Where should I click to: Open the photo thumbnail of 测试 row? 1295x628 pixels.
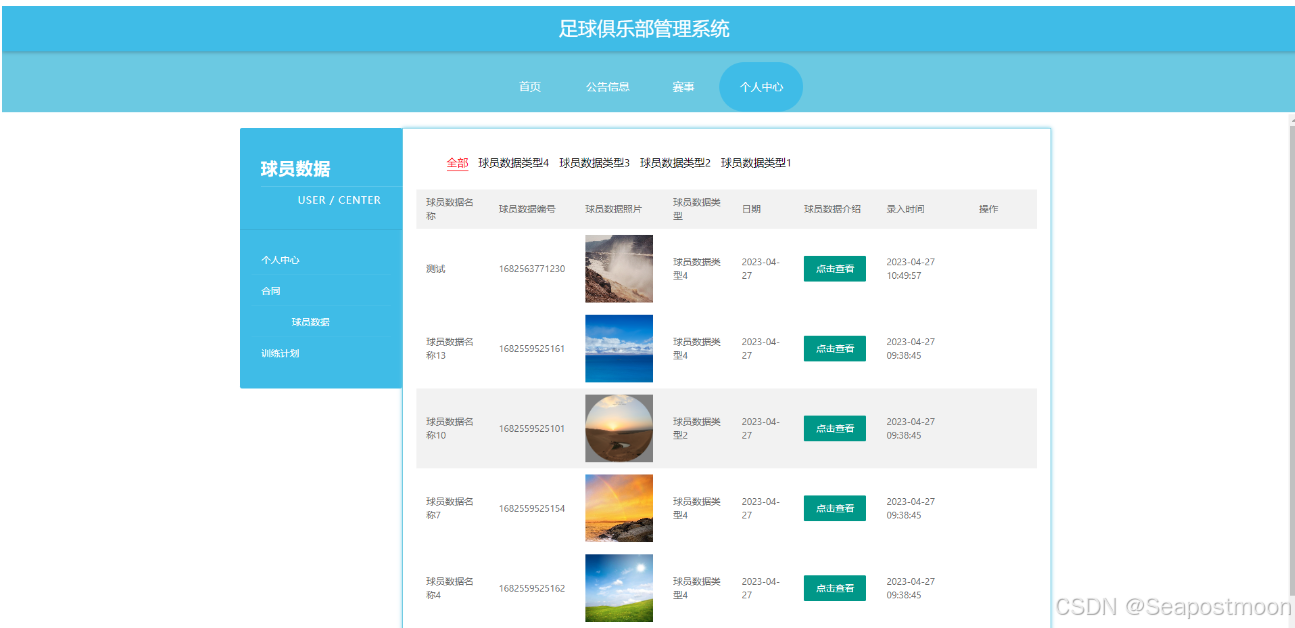point(618,268)
